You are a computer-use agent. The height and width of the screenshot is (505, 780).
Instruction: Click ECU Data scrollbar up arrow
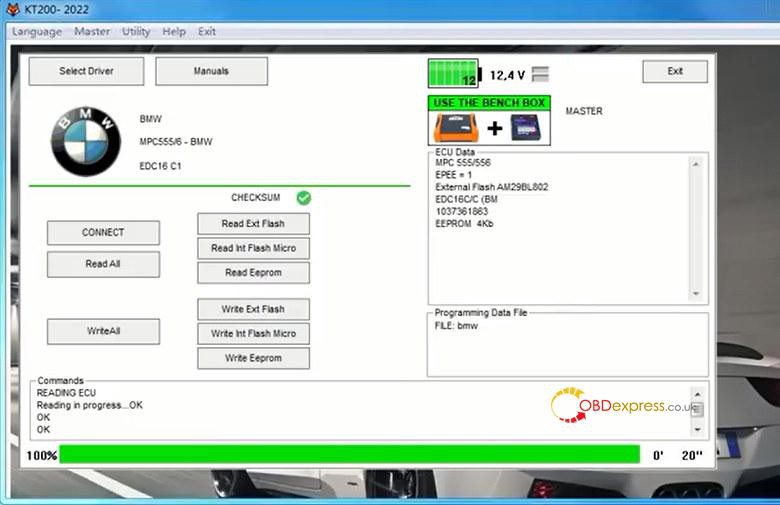(695, 164)
